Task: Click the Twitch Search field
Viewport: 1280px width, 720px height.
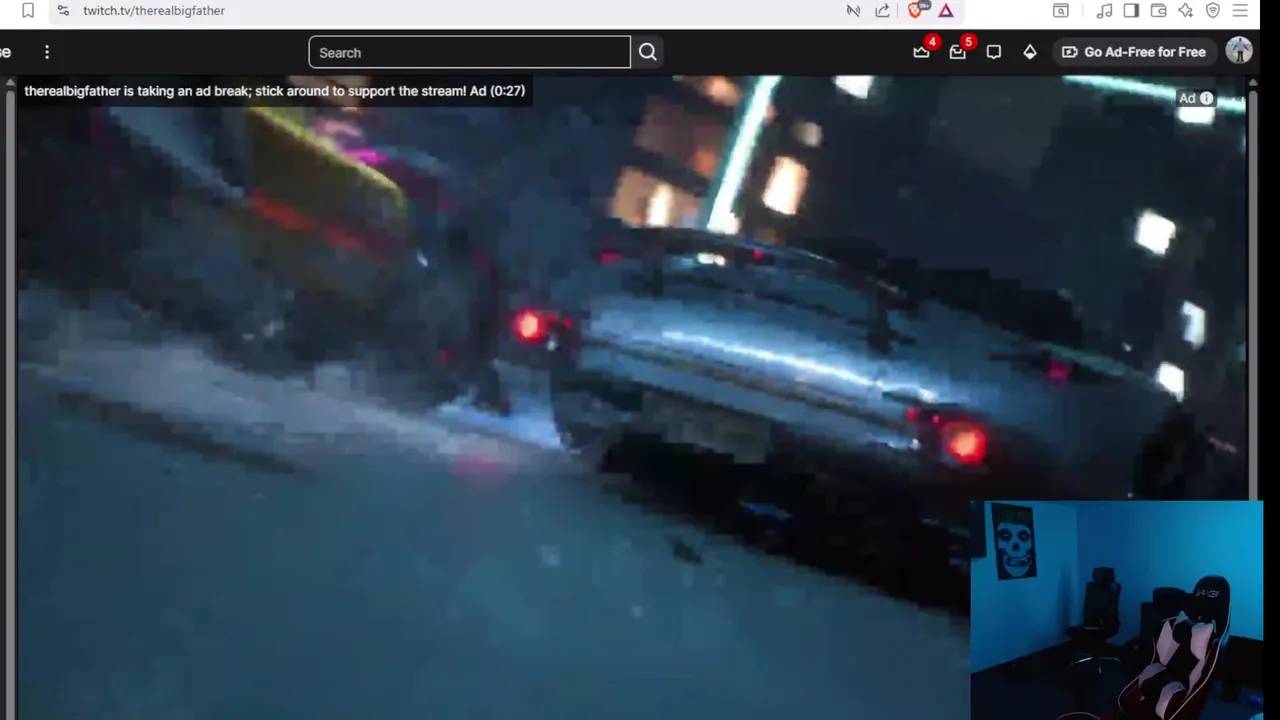Action: [x=469, y=52]
